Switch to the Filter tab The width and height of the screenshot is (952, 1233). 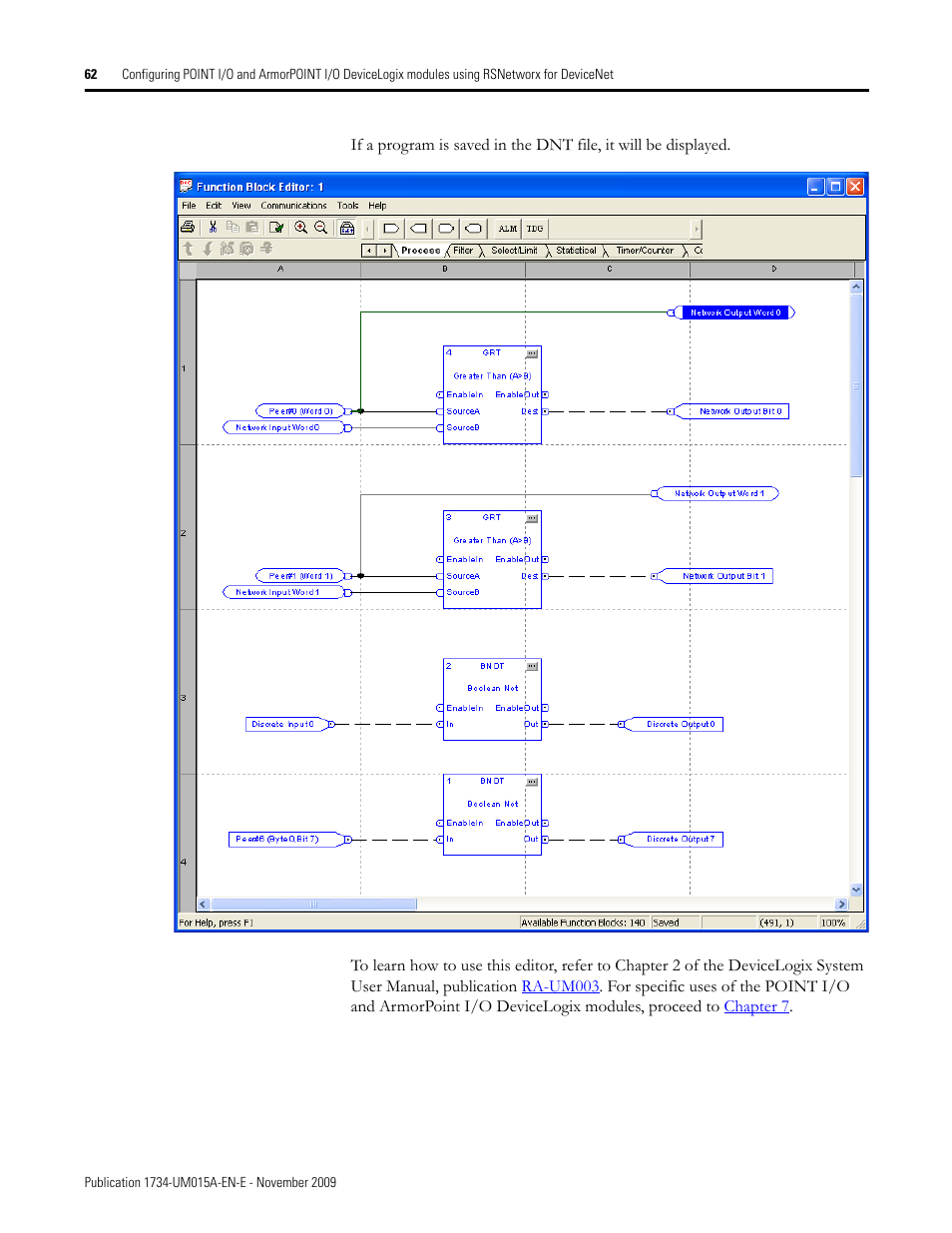point(463,251)
